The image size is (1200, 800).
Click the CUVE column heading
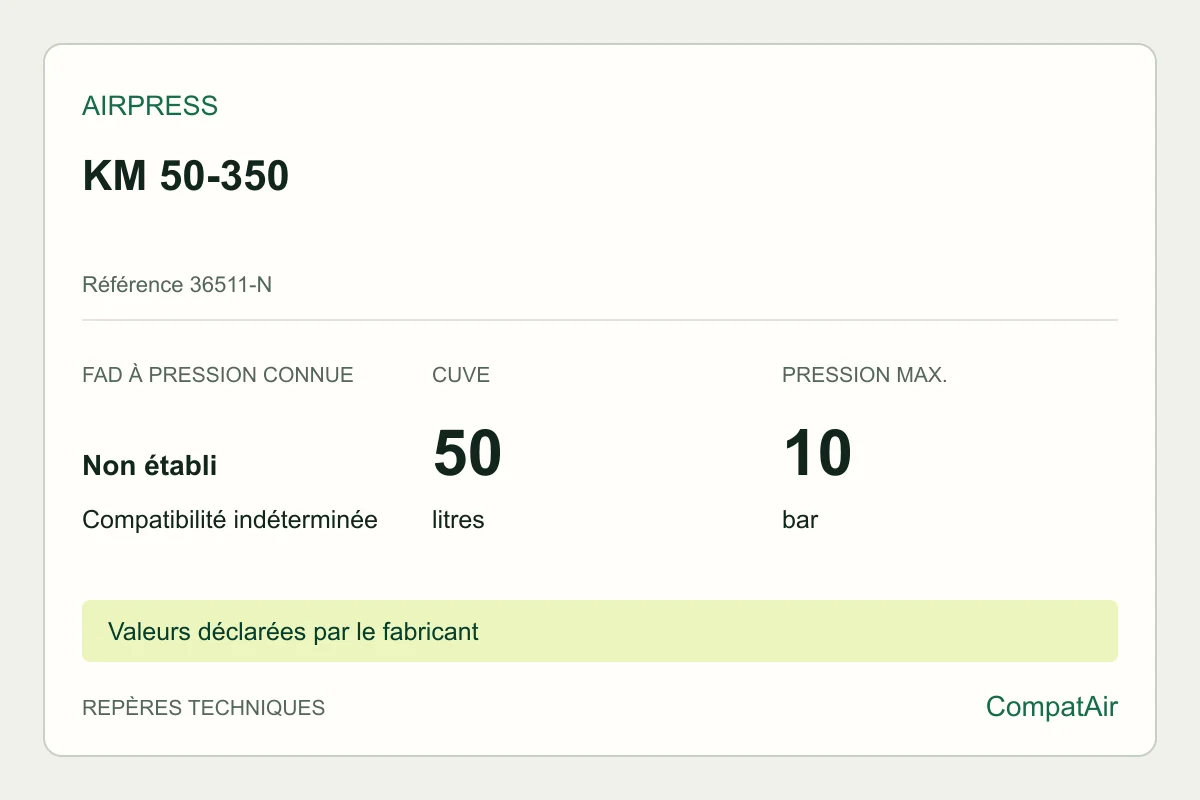pos(461,375)
